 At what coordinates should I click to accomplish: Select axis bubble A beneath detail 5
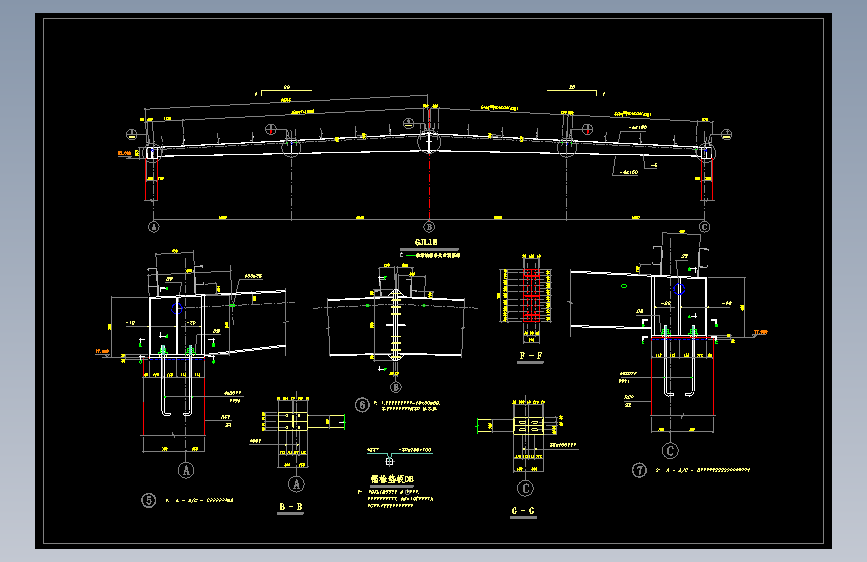click(x=186, y=470)
